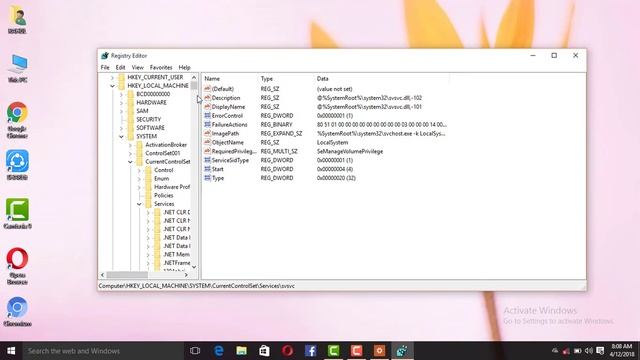
Task: Click the SeManageVolumePrivilege data text
Action: point(350,151)
